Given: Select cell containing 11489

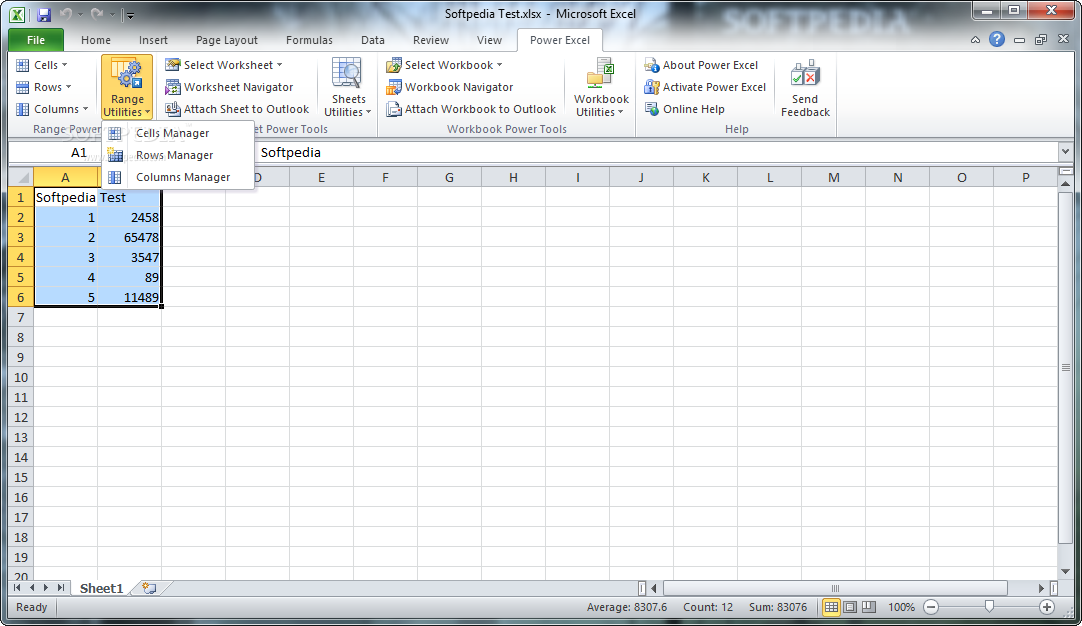Looking at the screenshot, I should pos(130,297).
